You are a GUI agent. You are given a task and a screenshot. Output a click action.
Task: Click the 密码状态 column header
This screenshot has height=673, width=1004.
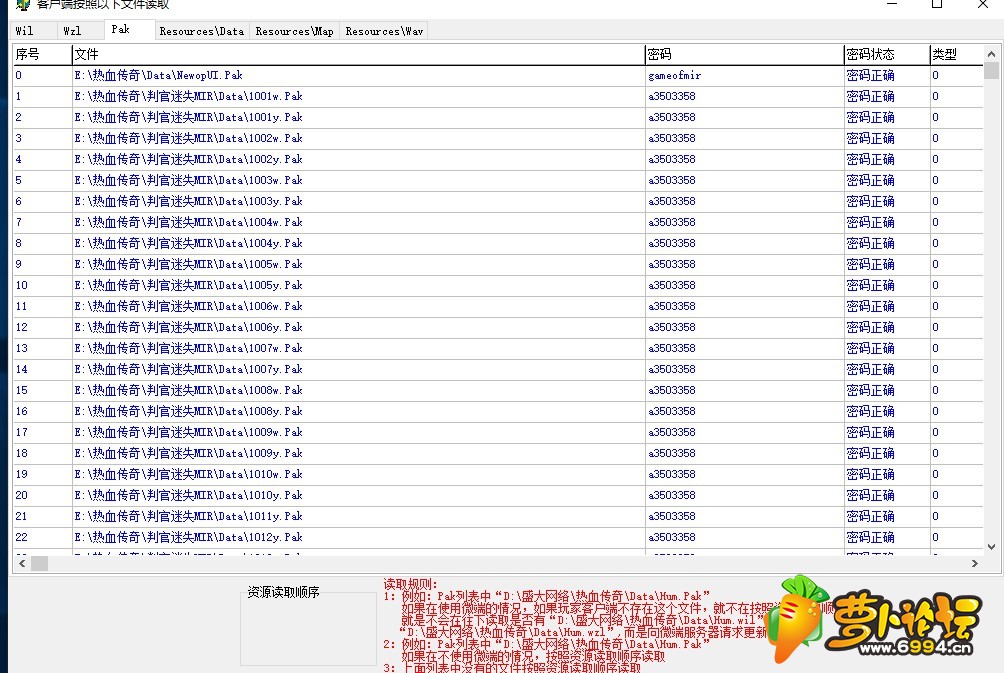[887, 54]
